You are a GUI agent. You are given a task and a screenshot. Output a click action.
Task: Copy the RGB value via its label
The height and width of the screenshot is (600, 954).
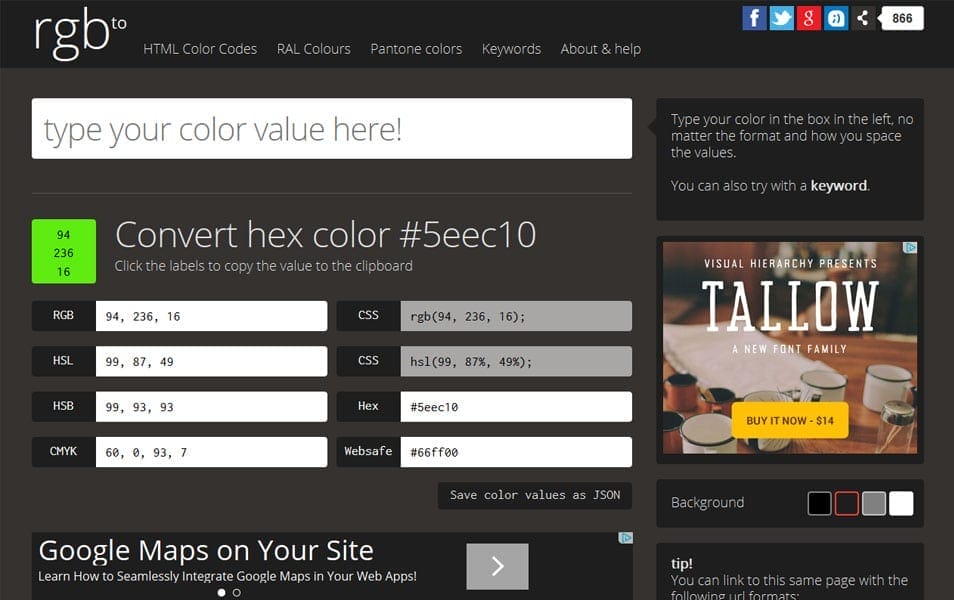point(62,315)
